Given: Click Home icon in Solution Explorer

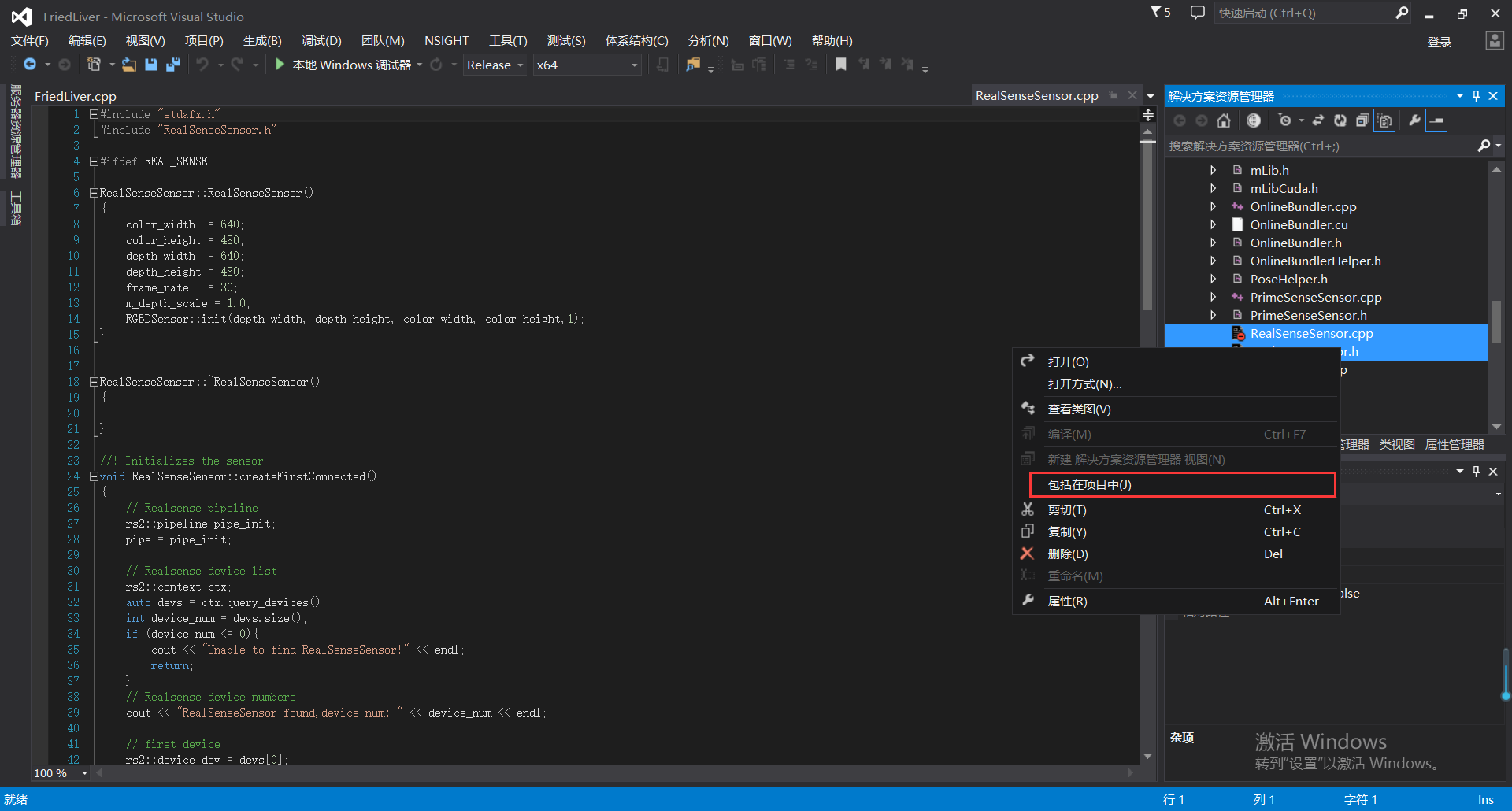Looking at the screenshot, I should (x=1223, y=120).
